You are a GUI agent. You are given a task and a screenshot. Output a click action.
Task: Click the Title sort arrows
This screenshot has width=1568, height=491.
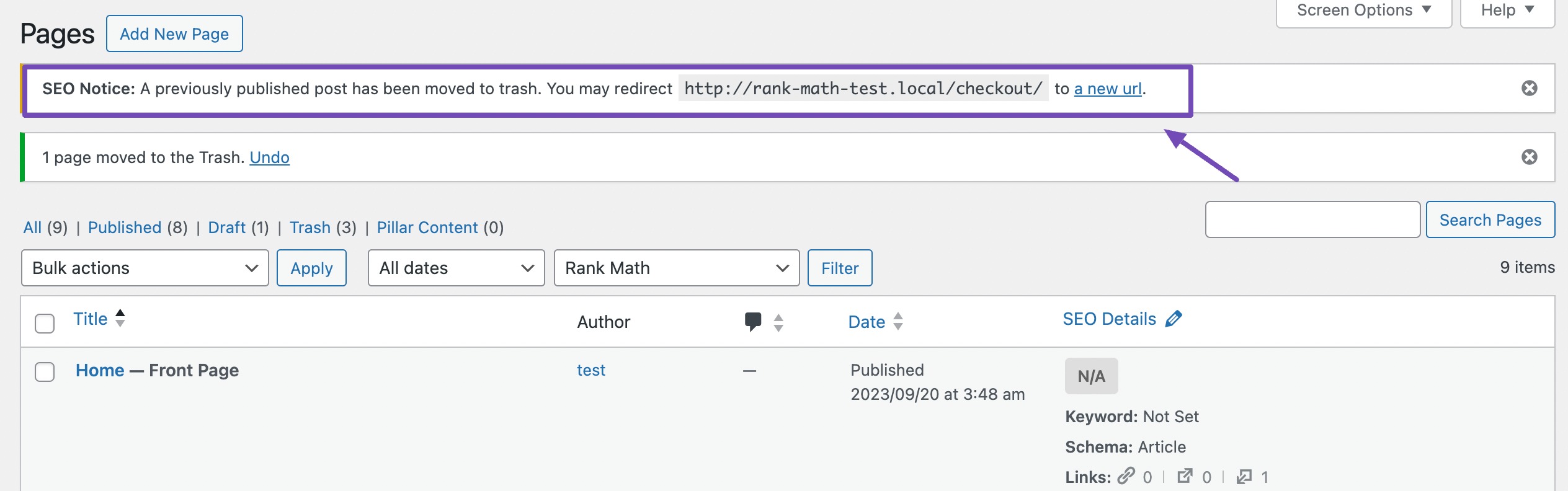pyautogui.click(x=120, y=318)
